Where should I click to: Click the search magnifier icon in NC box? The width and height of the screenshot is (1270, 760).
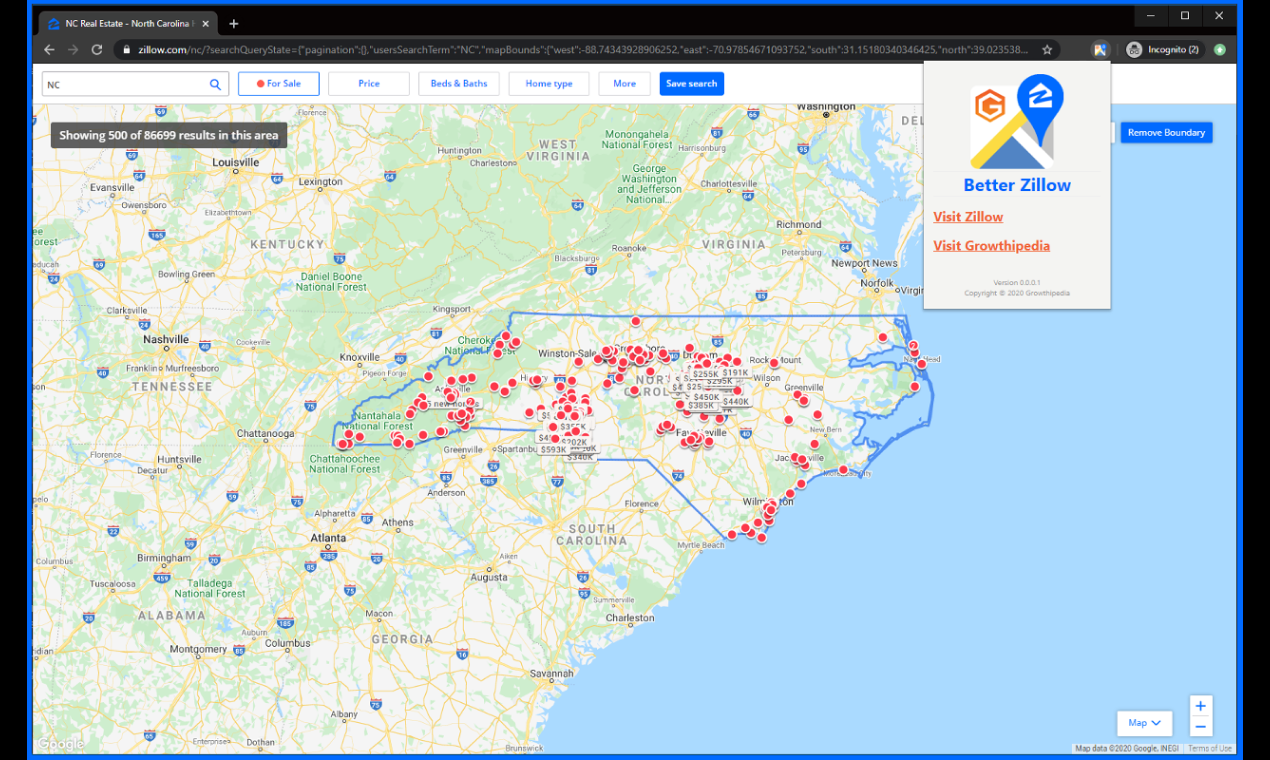pyautogui.click(x=215, y=84)
